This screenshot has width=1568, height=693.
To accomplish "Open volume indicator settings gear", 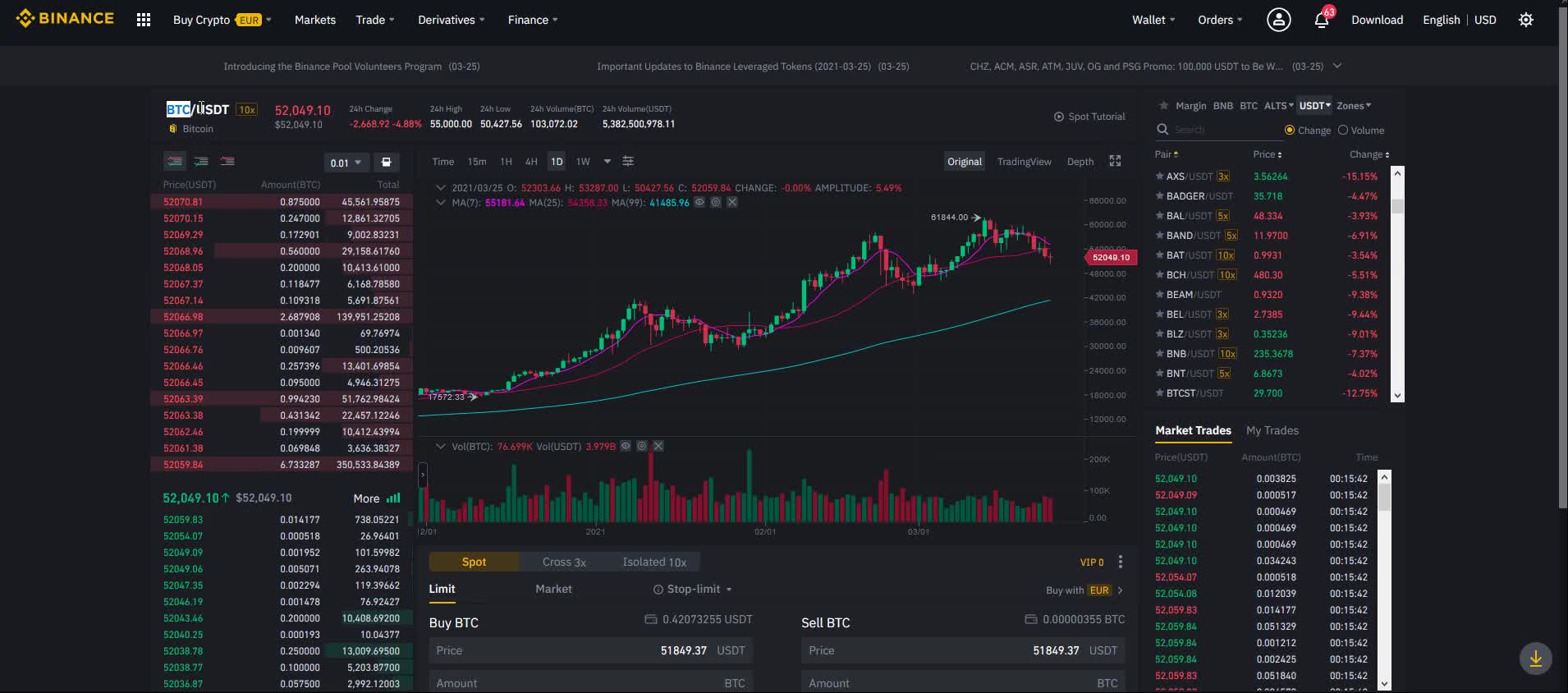I will tap(642, 446).
